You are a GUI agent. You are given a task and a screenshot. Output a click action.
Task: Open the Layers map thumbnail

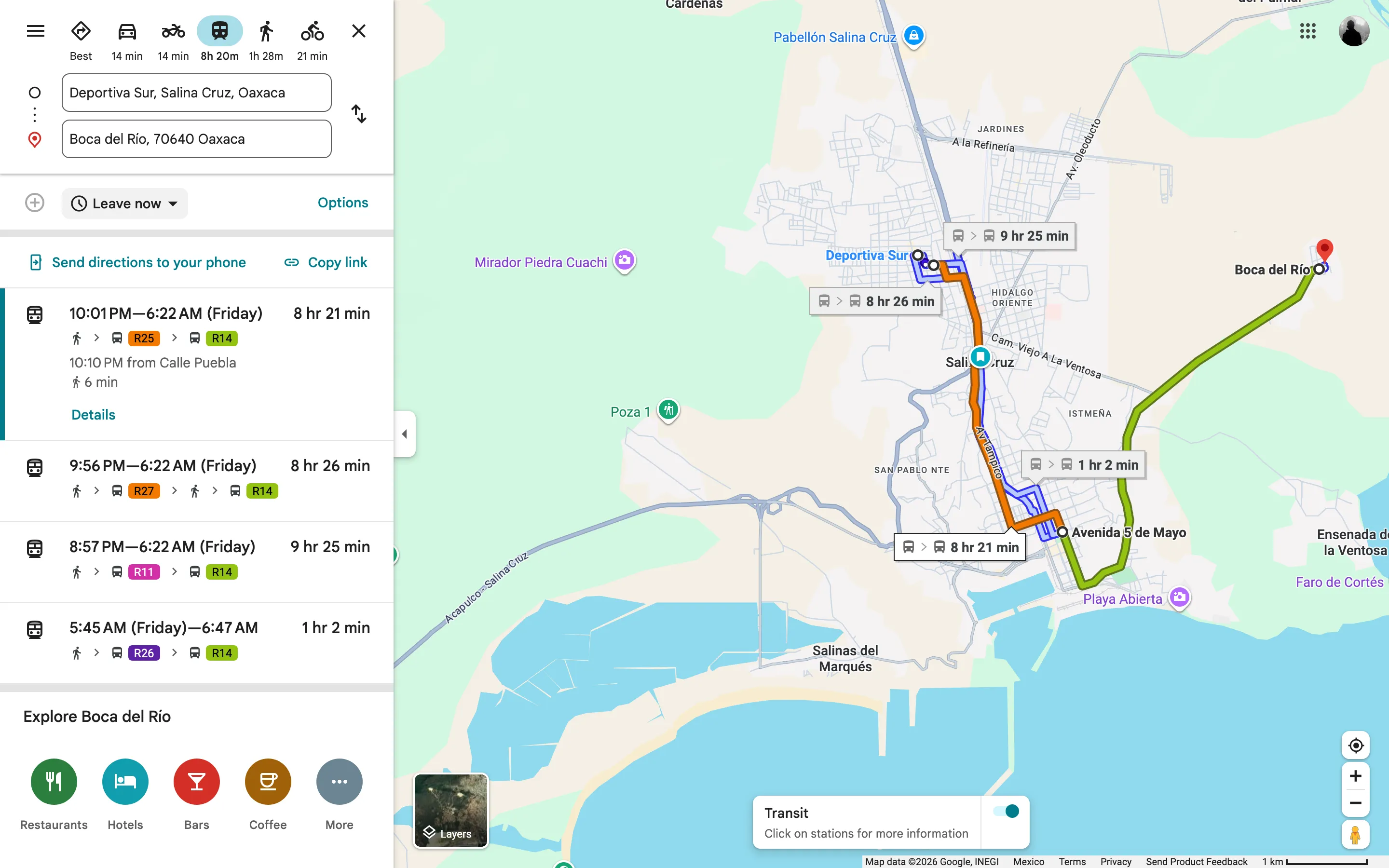[450, 811]
